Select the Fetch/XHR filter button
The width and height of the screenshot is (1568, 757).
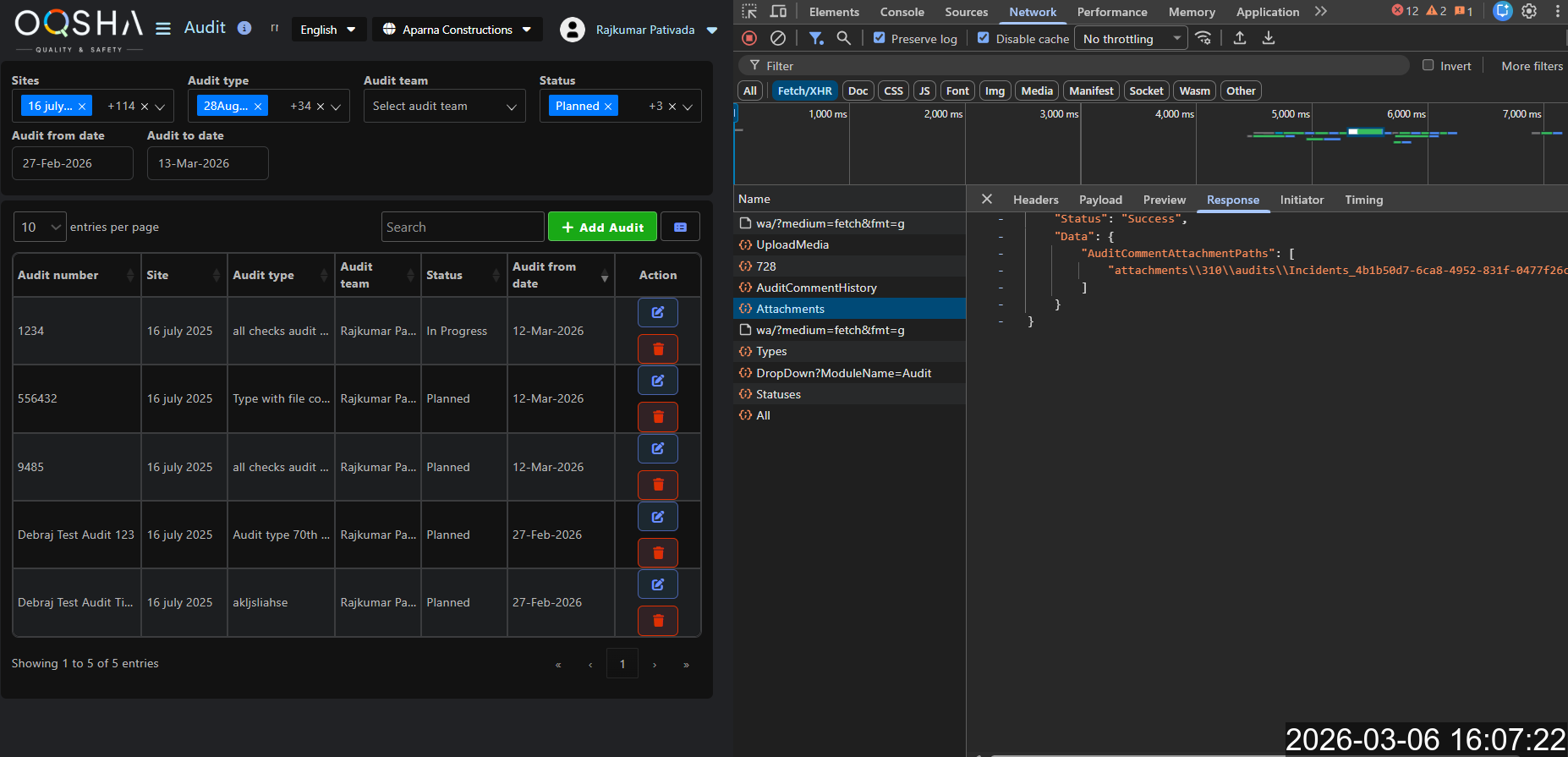pyautogui.click(x=804, y=91)
